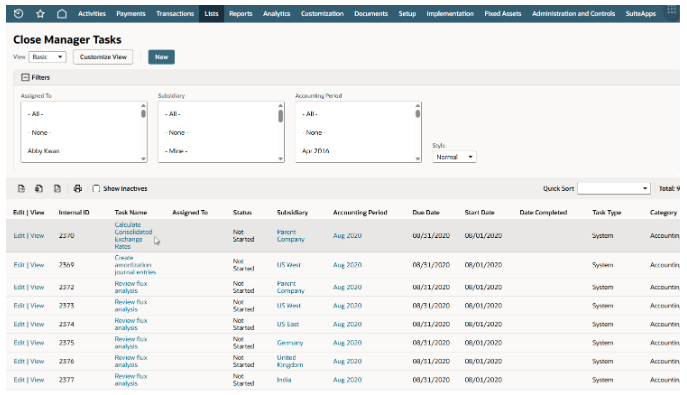Viewport: 687px width, 395px height.
Task: Open the United Kingdom subsidiary link
Action: 290,361
